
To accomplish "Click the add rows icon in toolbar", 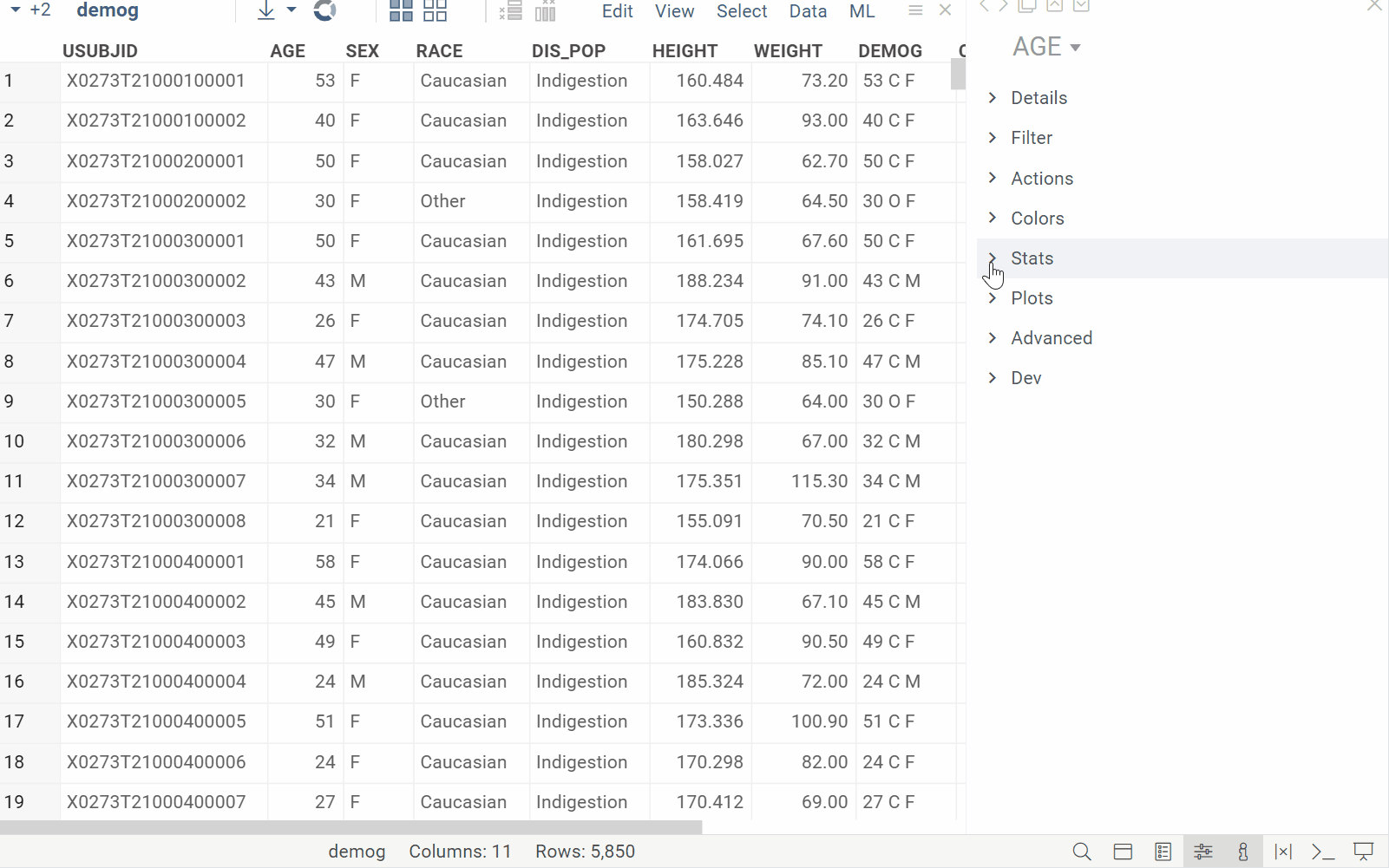I will click(511, 10).
